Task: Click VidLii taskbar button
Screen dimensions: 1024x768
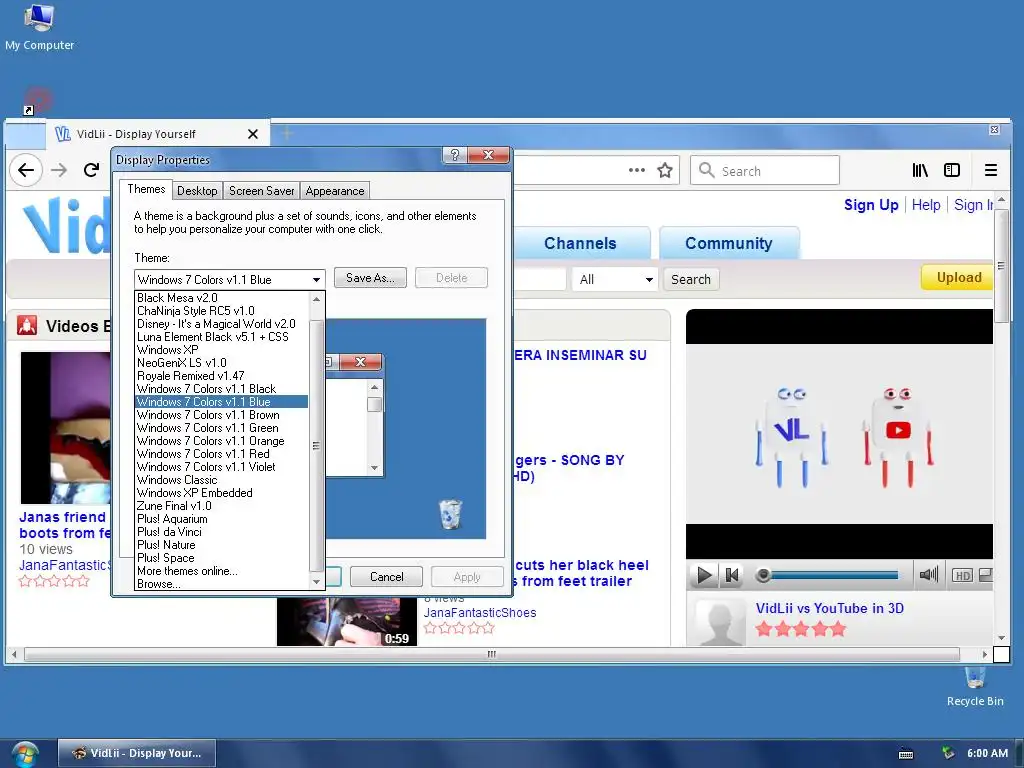Action: 136,753
